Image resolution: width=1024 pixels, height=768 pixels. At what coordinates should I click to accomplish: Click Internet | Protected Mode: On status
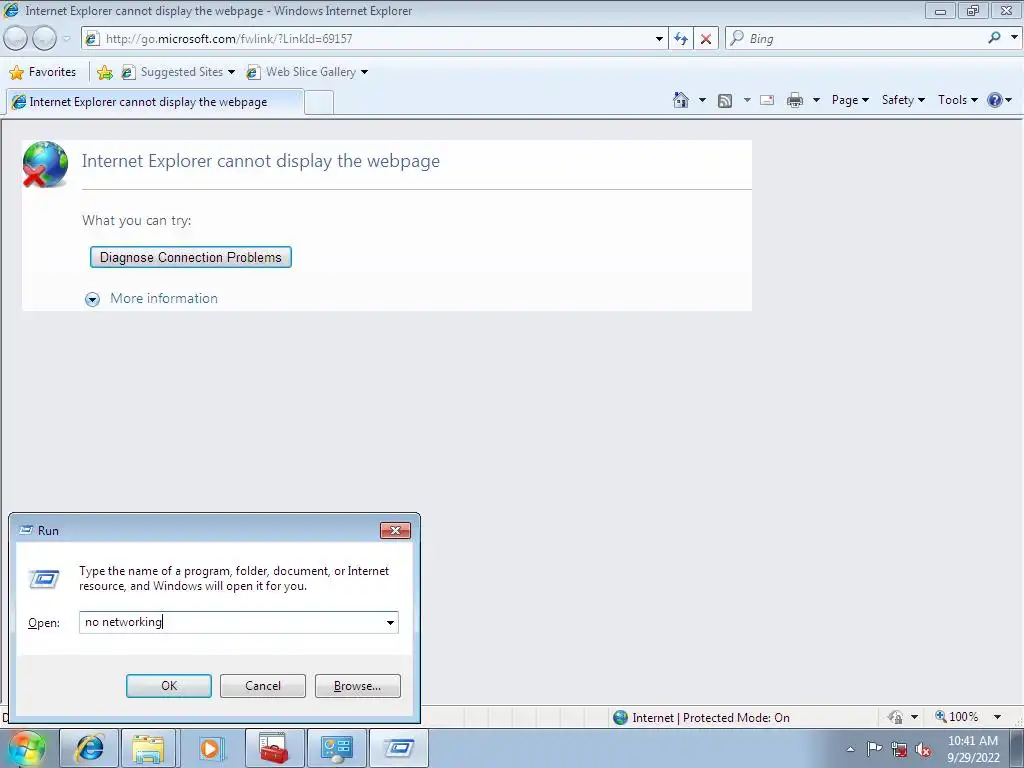pyautogui.click(x=701, y=718)
